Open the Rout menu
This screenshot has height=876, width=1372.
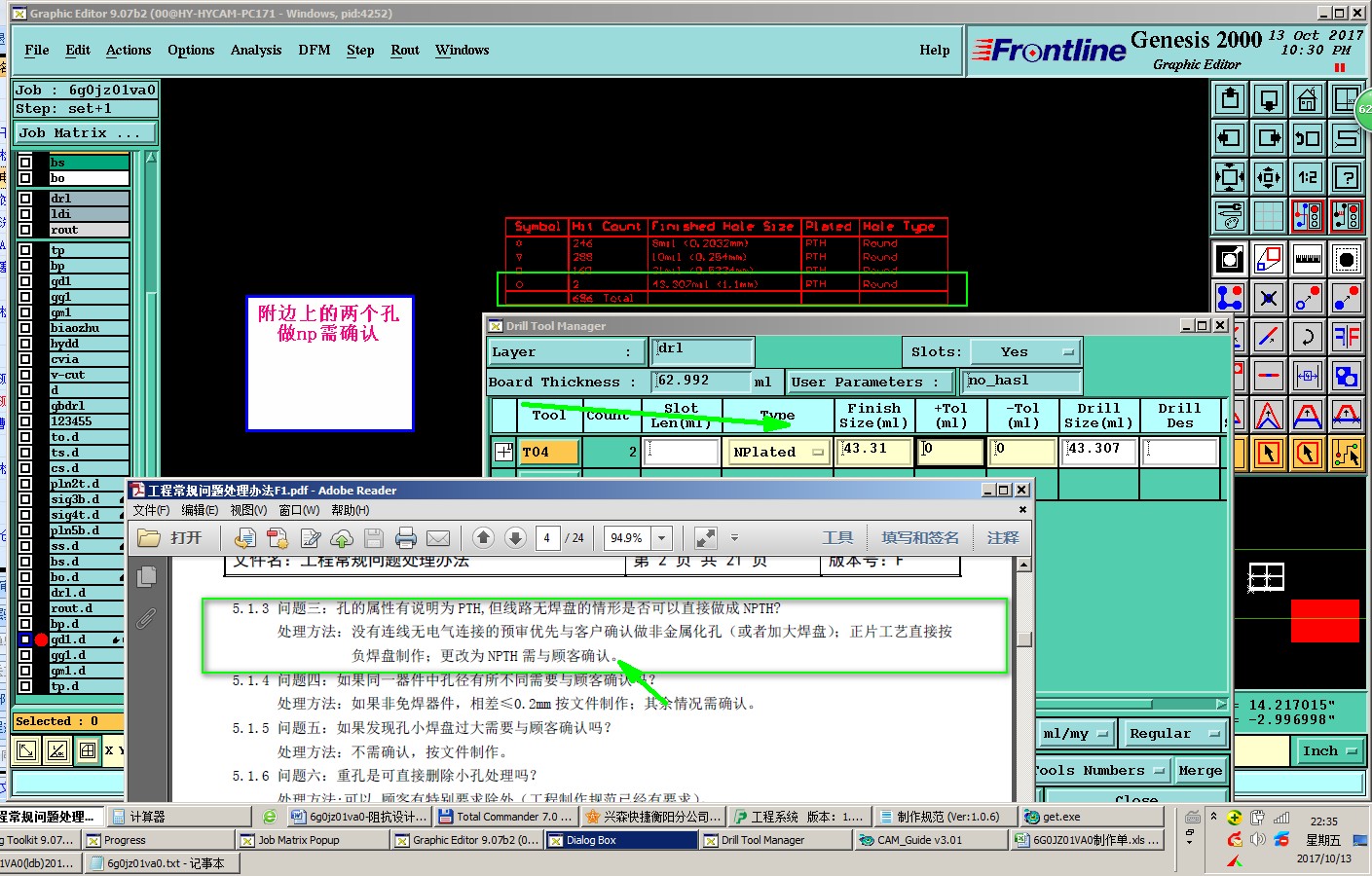click(x=405, y=50)
